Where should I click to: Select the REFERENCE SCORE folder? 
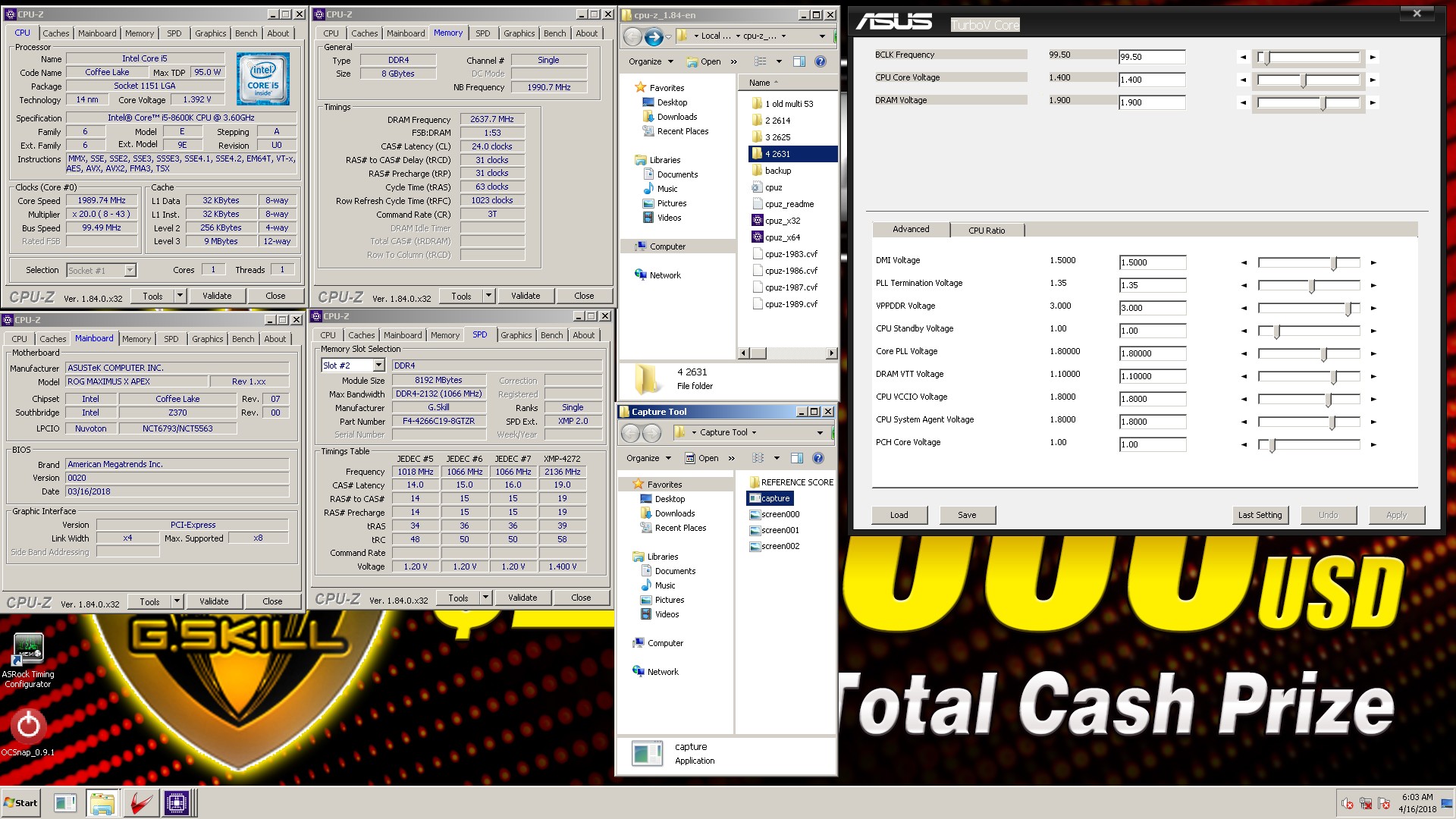(791, 482)
